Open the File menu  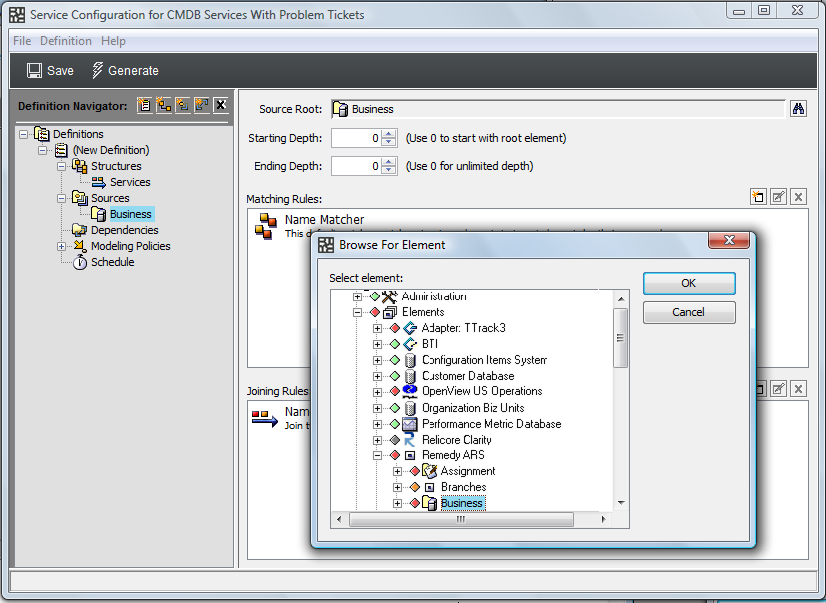click(x=22, y=41)
